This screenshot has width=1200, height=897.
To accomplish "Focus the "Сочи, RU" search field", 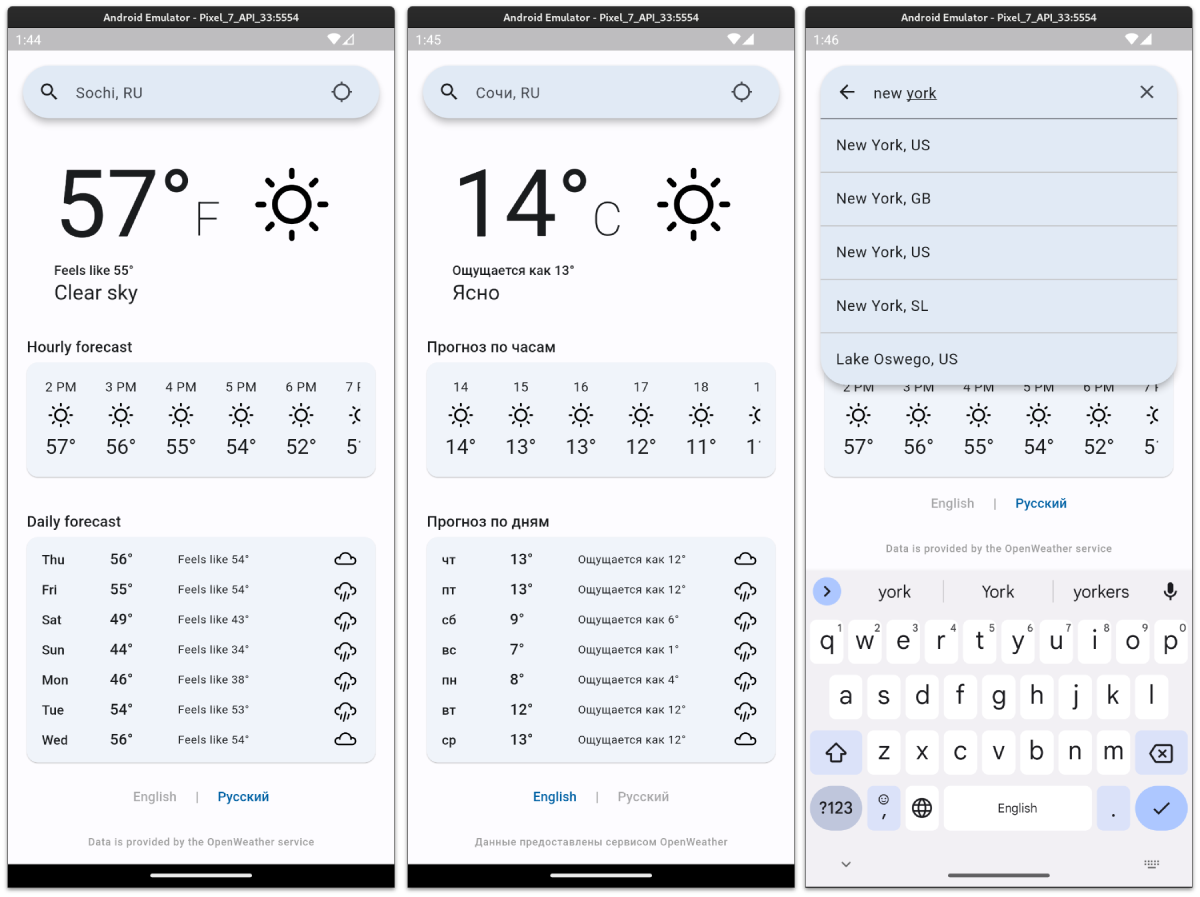I will click(x=601, y=92).
